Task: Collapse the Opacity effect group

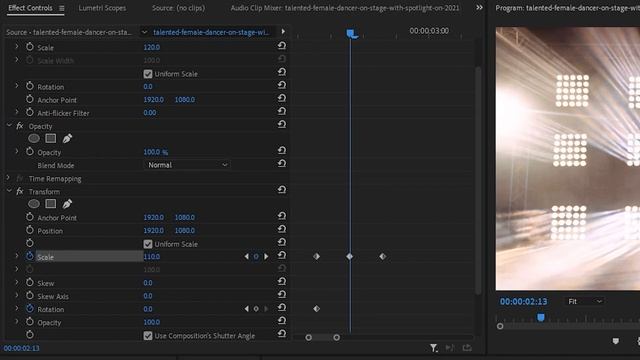Action: [9, 126]
